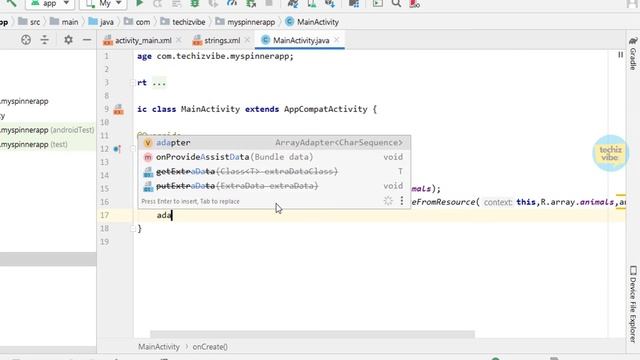Screen dimensions: 640x360
Task: Click the locate-file target icon in Project panel
Action: (26, 40)
